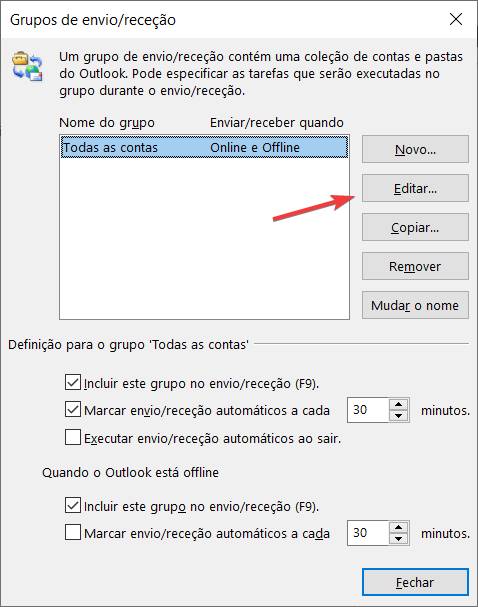Click the Fechar button
Image resolution: width=478 pixels, height=607 pixels.
[415, 582]
